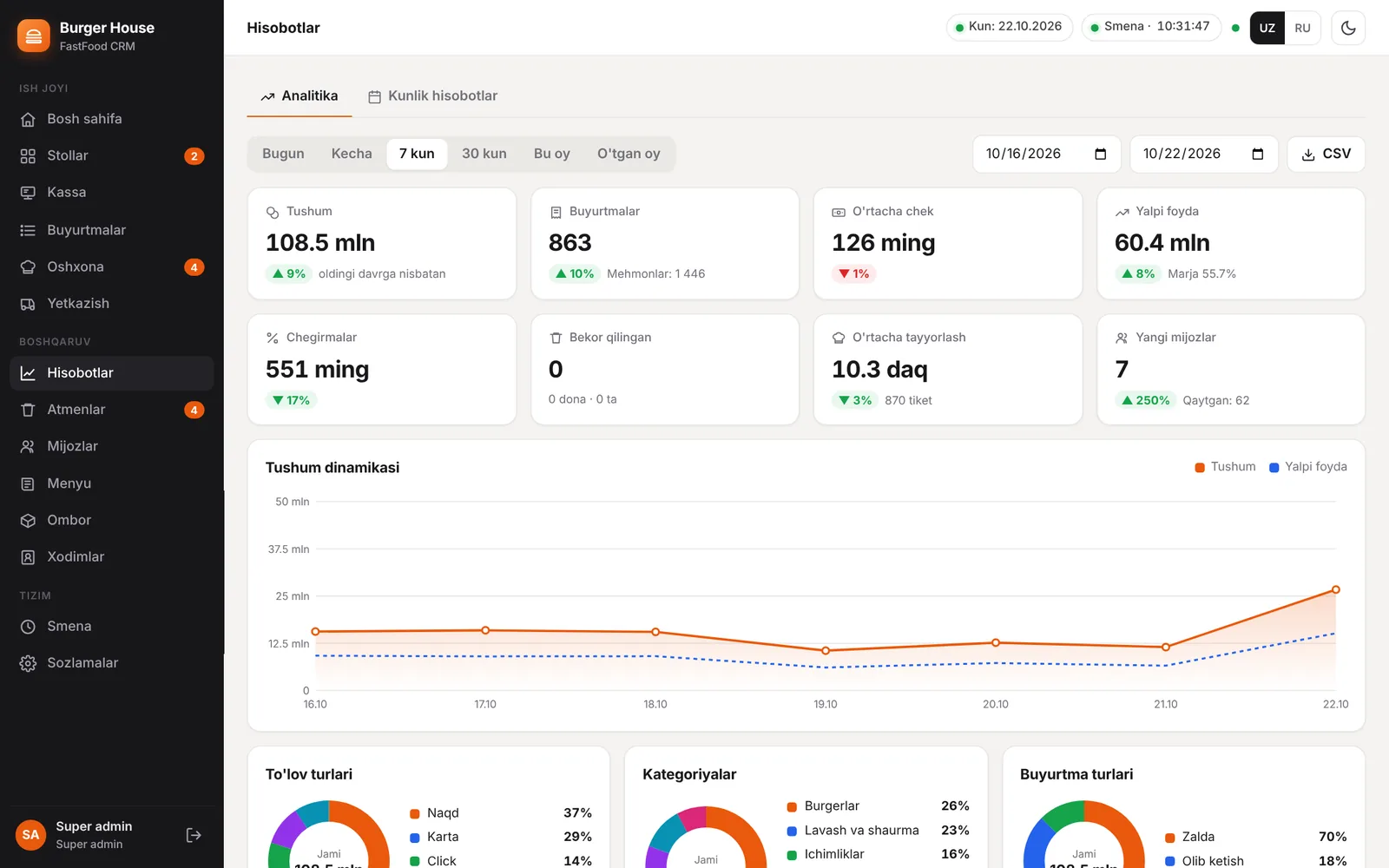Open Sozlamalar gear icon
Viewport: 1389px width, 868px height.
pos(28,663)
